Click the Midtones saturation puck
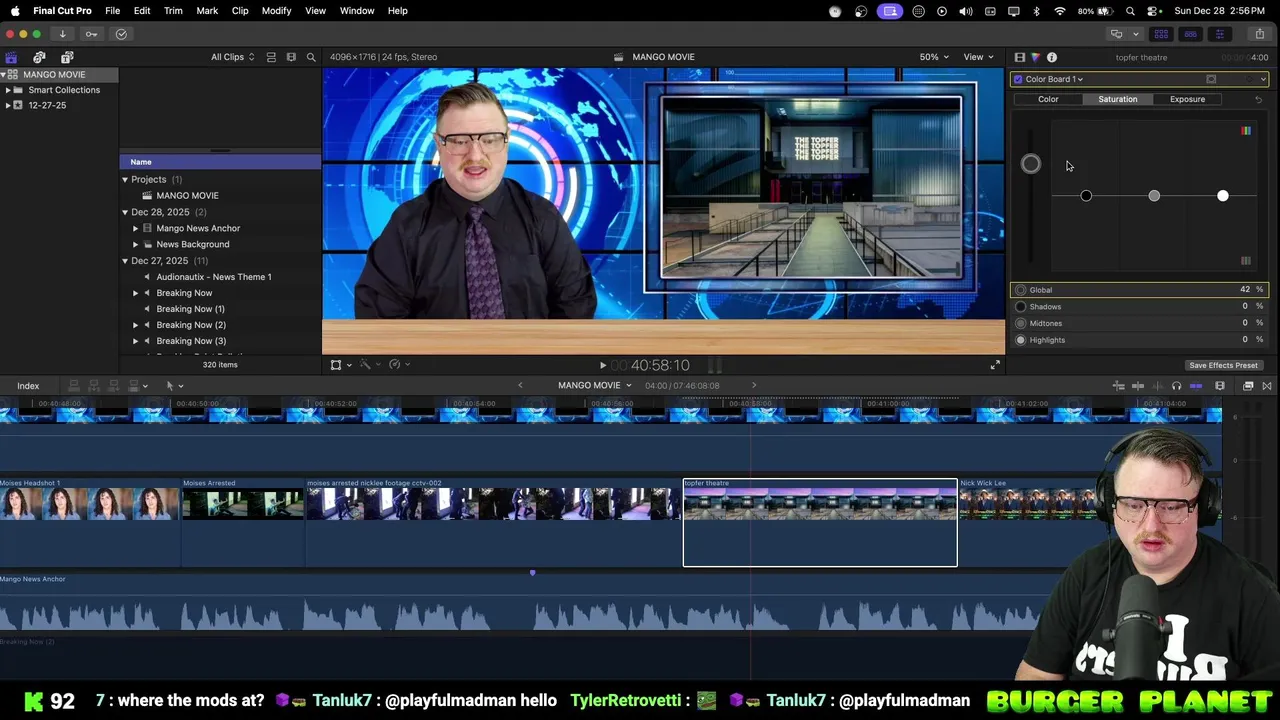This screenshot has width=1280, height=720. [x=1154, y=196]
